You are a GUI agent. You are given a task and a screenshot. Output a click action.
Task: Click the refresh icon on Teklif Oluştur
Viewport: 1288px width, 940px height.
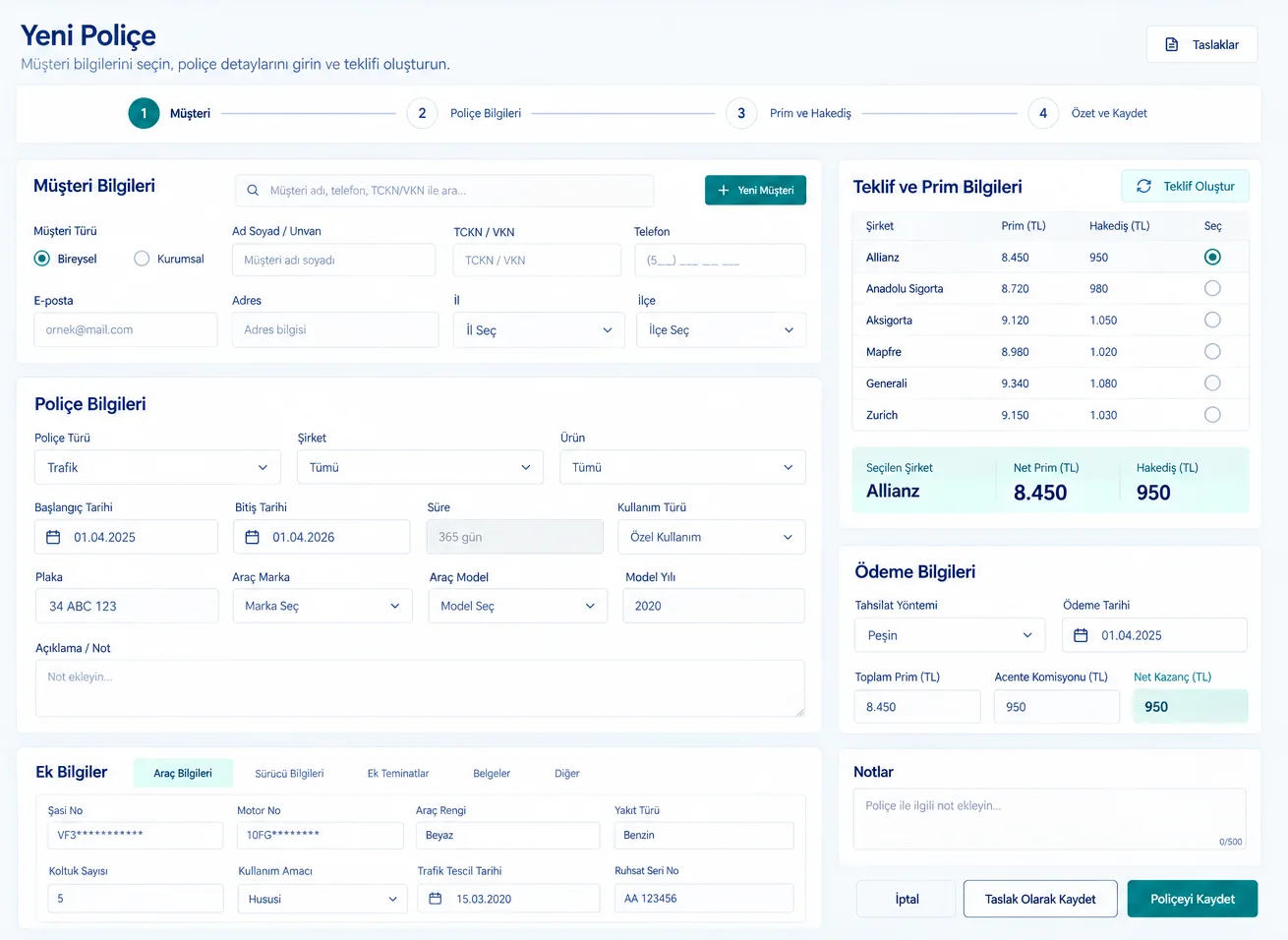click(1143, 186)
